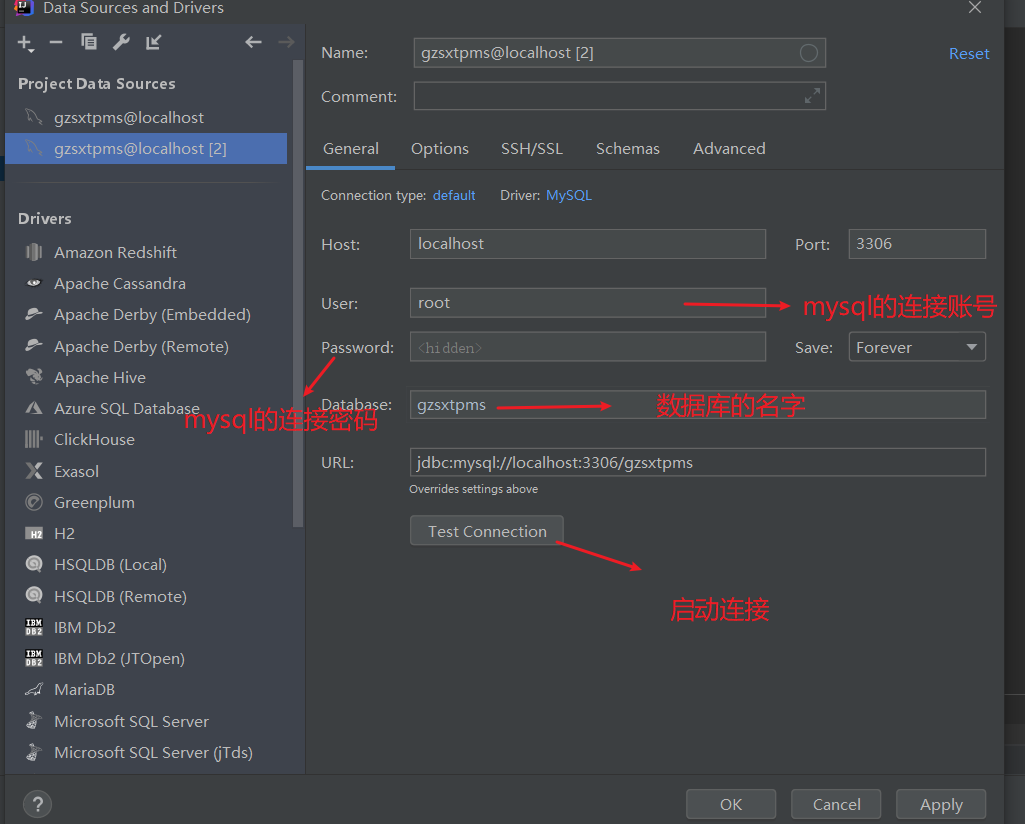Go back with the left arrow icon
The width and height of the screenshot is (1025, 824).
click(253, 42)
